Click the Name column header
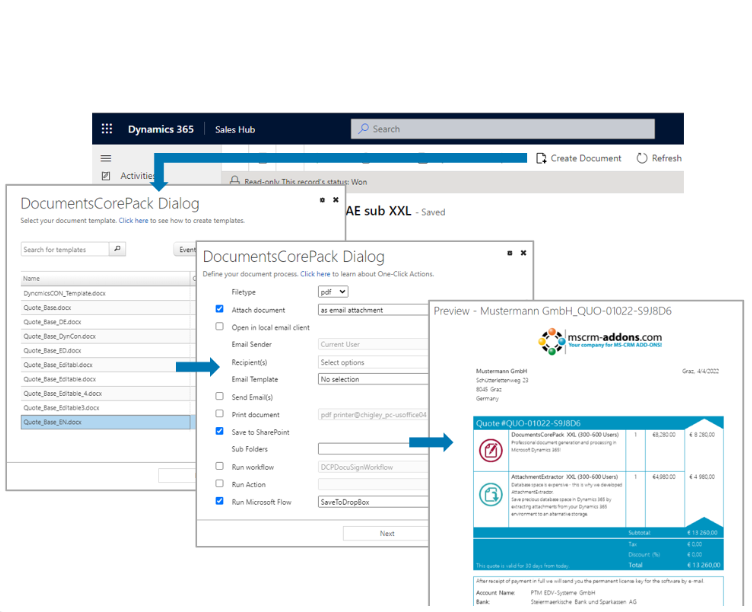 click(106, 279)
